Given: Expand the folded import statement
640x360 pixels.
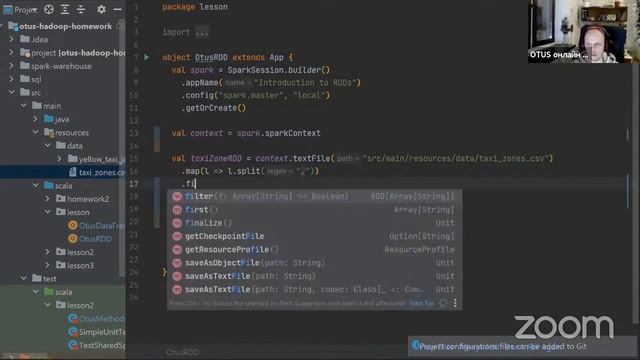Looking at the screenshot, I should pos(202,32).
